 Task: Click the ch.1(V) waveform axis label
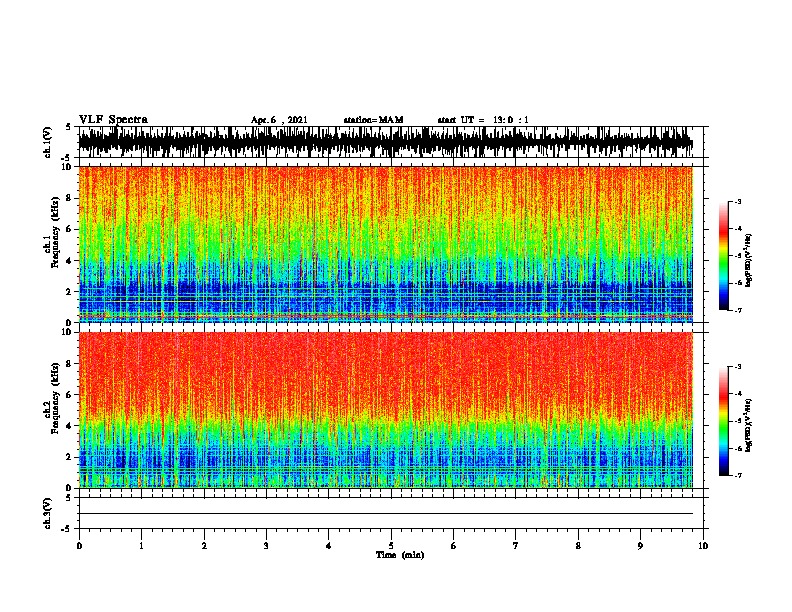tap(48, 142)
